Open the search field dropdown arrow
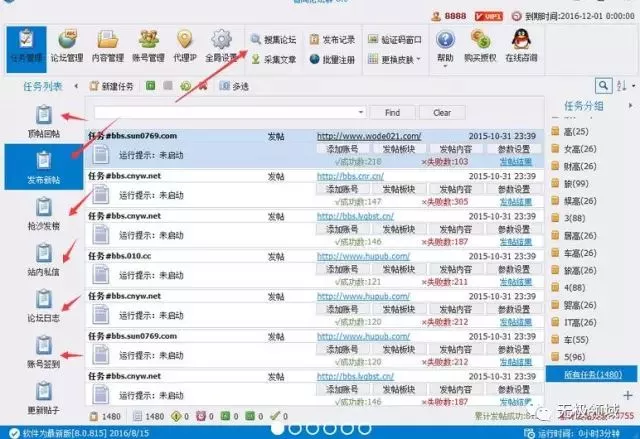This screenshot has width=640, height=439. pyautogui.click(x=361, y=112)
